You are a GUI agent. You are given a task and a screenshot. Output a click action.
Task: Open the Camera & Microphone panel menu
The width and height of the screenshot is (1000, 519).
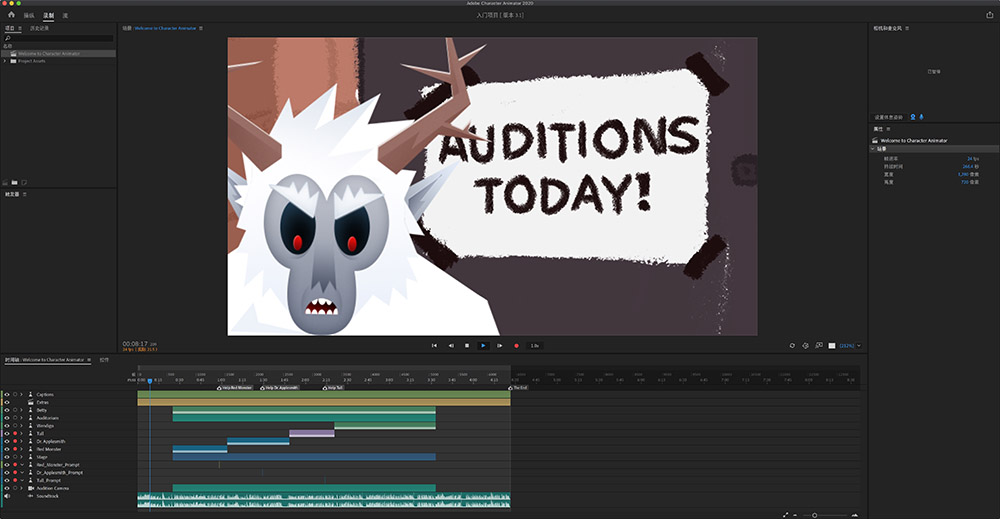point(907,28)
